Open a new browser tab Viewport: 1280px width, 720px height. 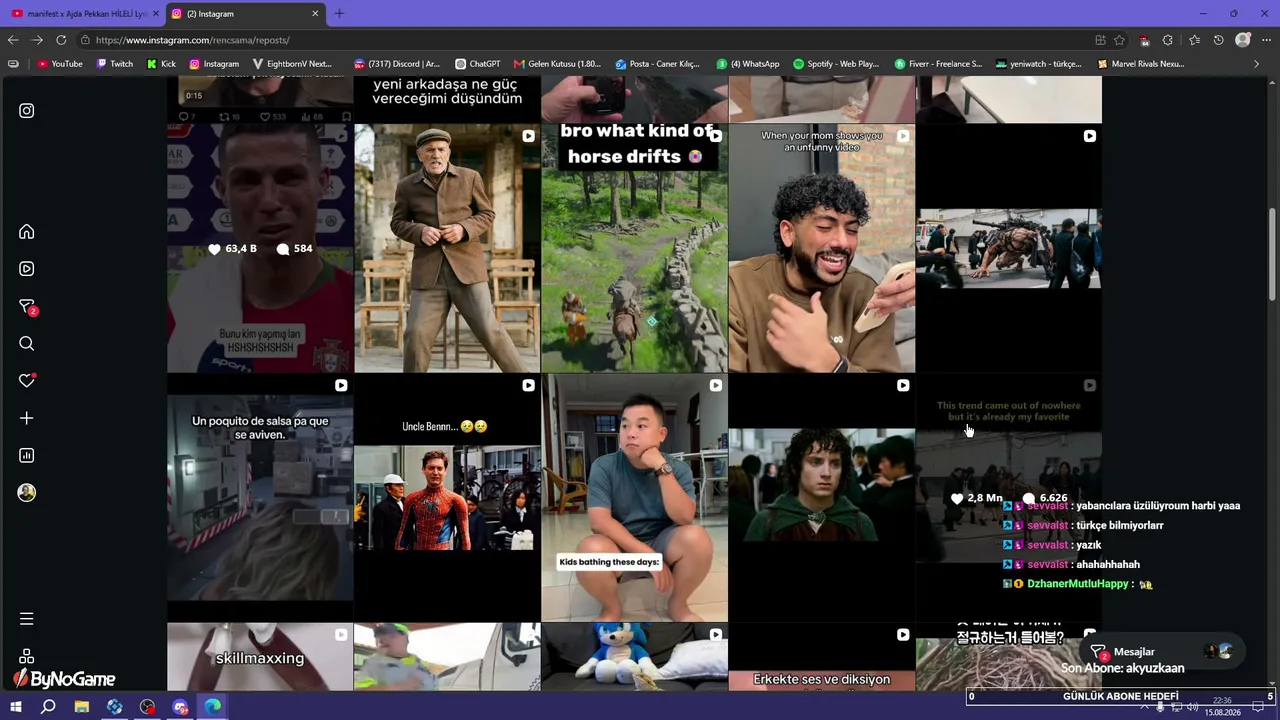pos(339,14)
